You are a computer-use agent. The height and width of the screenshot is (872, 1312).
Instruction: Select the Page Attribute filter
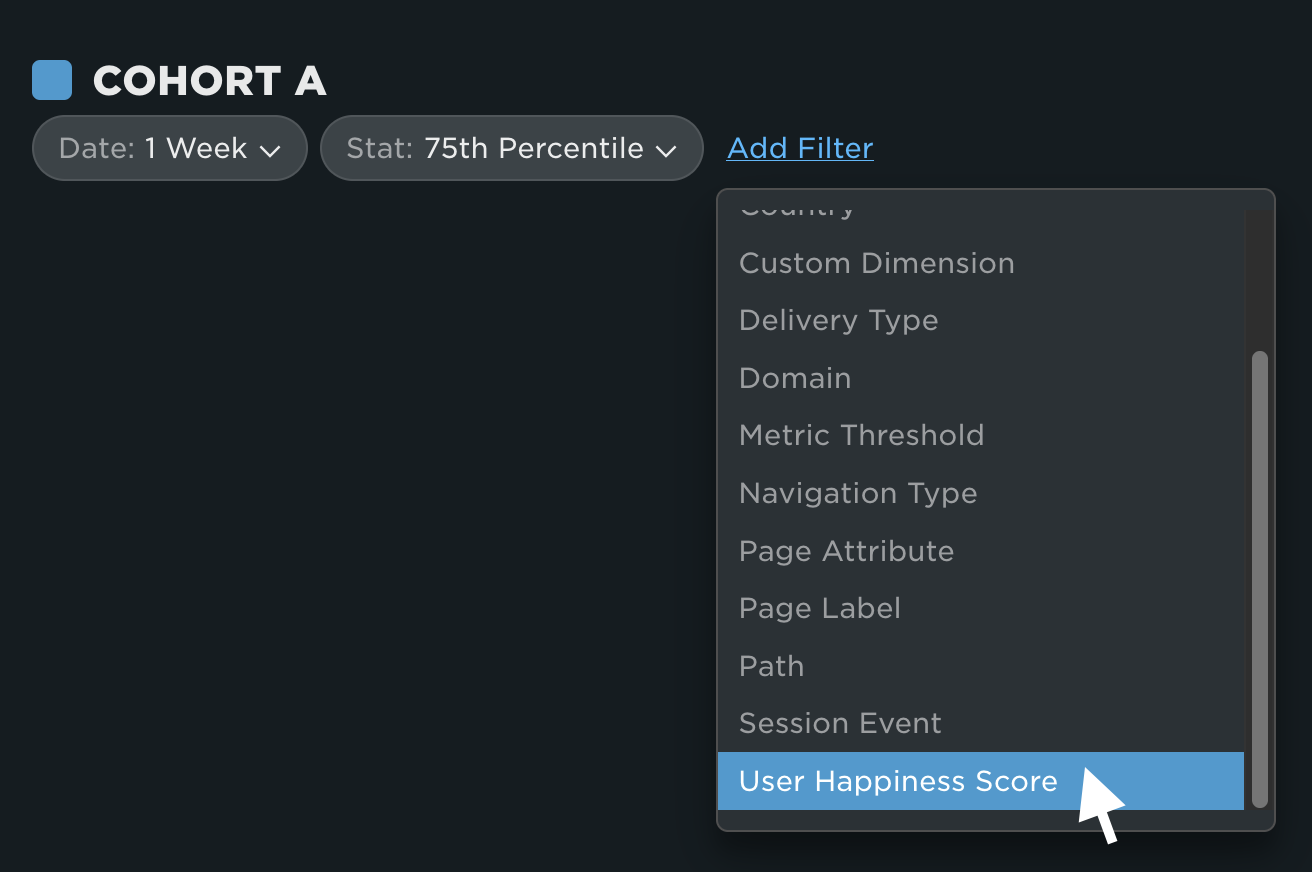(981, 551)
